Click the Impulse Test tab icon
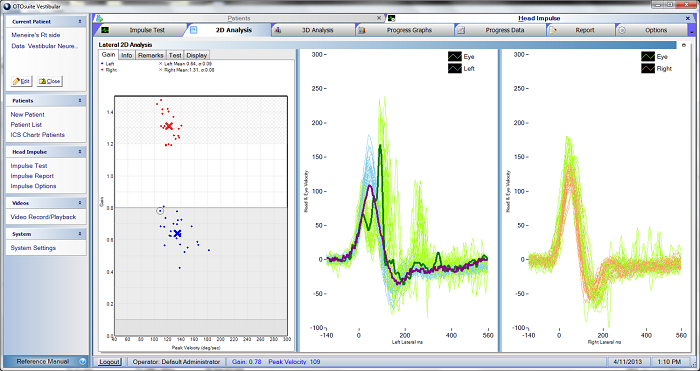This screenshot has height=371, width=700. [x=105, y=30]
